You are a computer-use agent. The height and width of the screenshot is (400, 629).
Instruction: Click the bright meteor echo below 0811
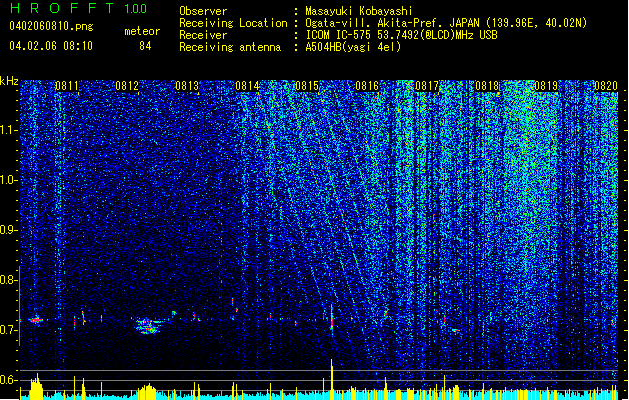click(36, 320)
